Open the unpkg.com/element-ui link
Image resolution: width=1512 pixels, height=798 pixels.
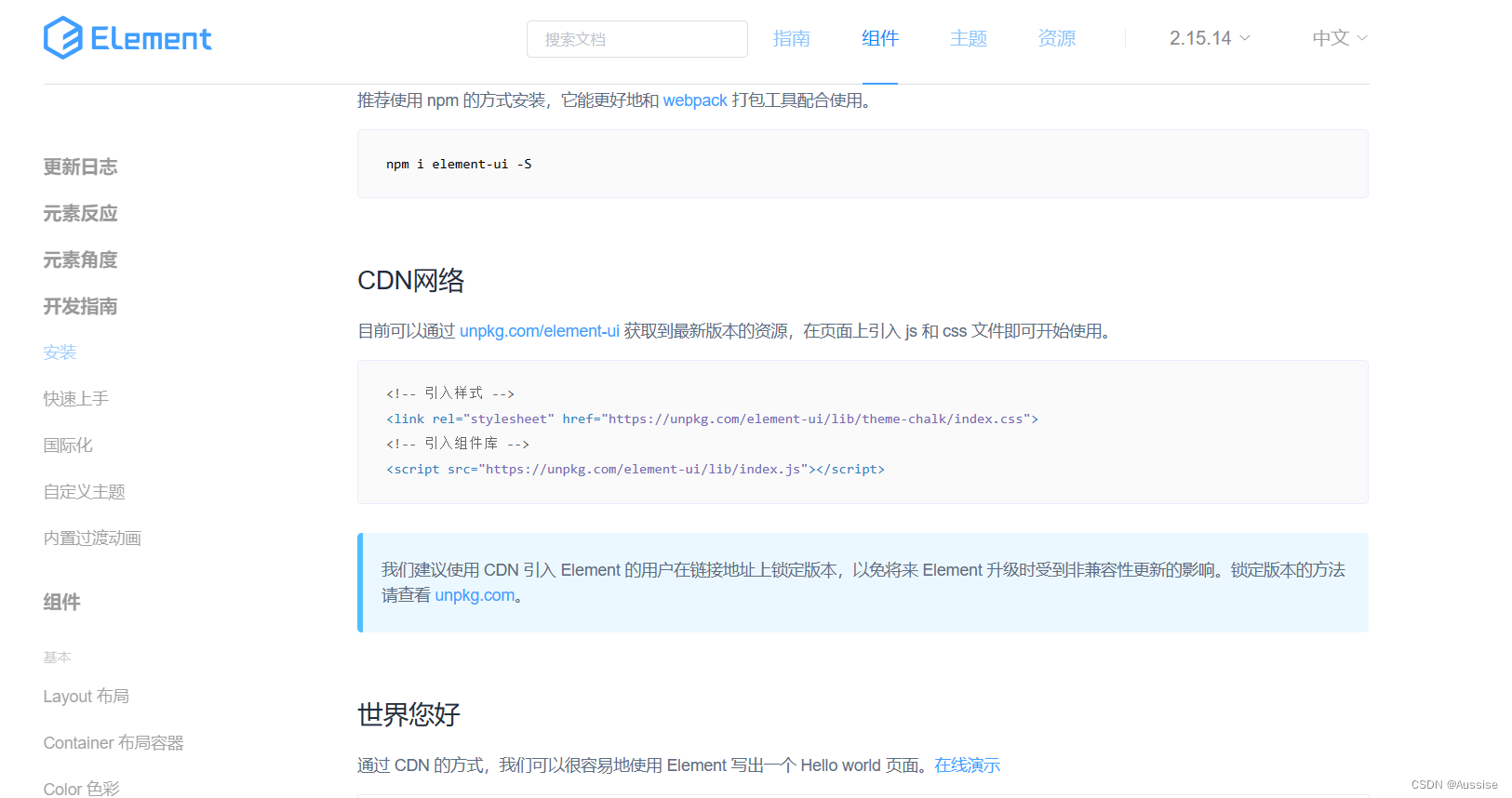pos(540,331)
